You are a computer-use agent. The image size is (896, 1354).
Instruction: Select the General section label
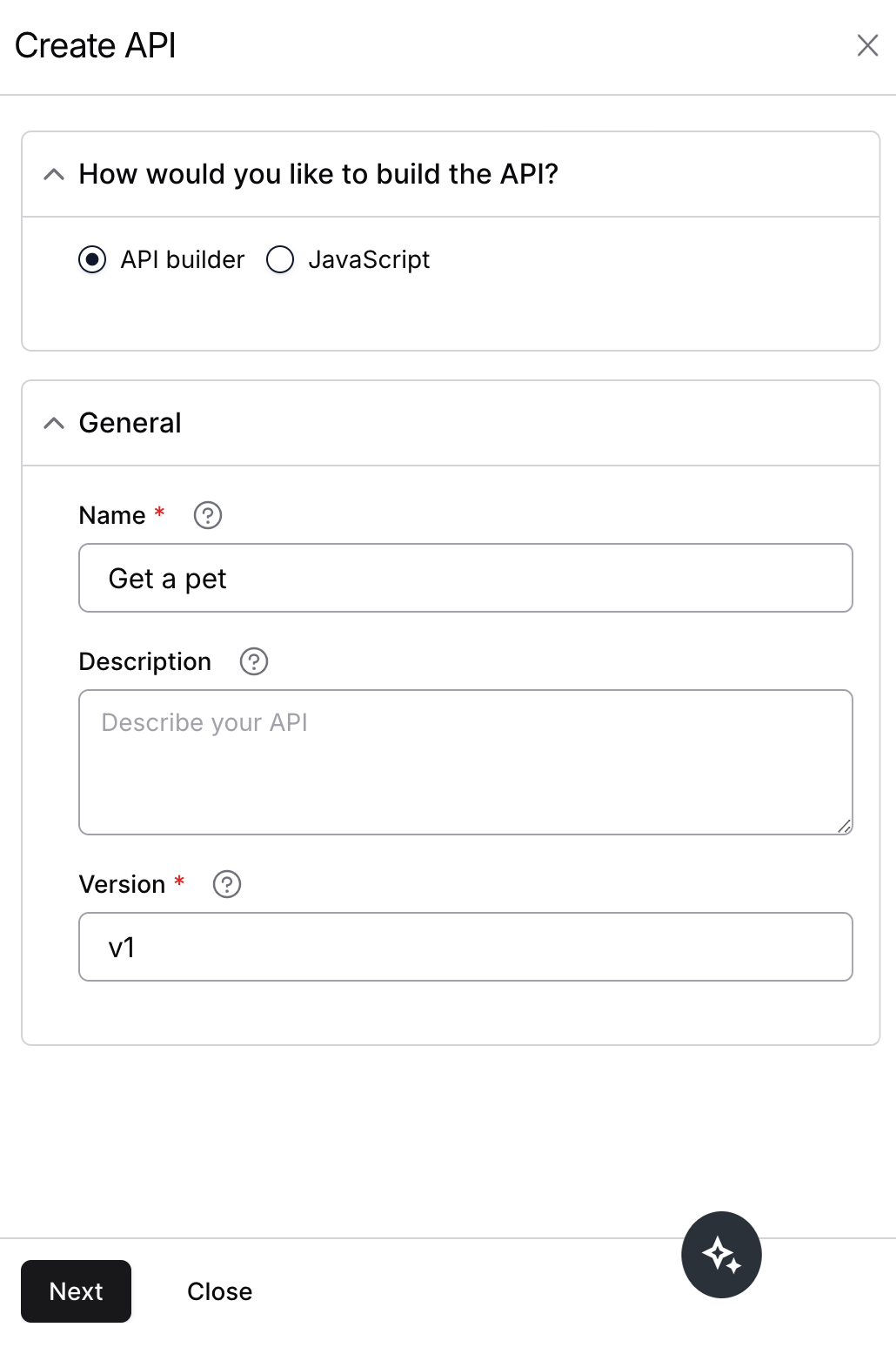[130, 423]
